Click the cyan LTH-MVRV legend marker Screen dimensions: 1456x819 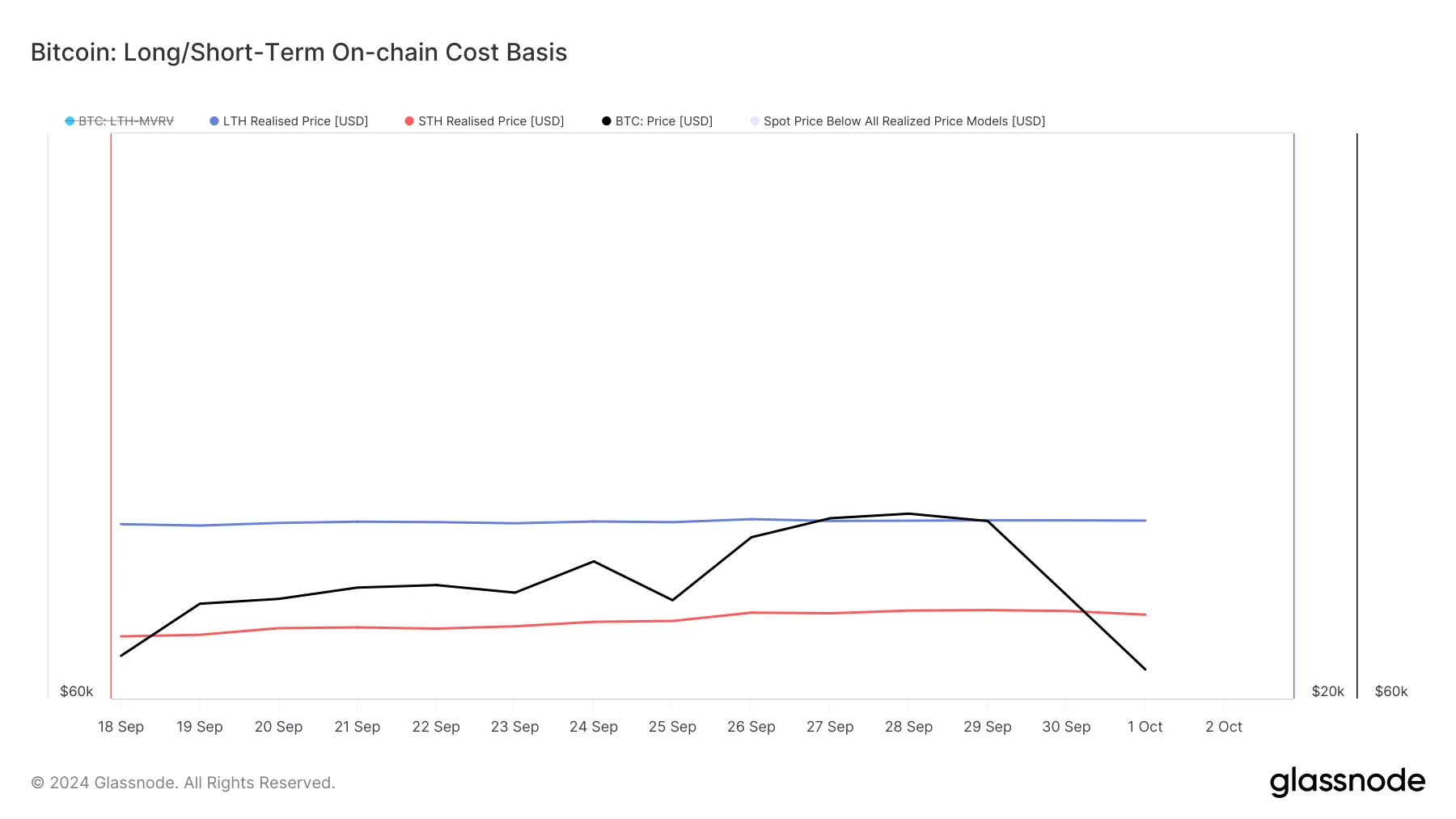[x=70, y=121]
